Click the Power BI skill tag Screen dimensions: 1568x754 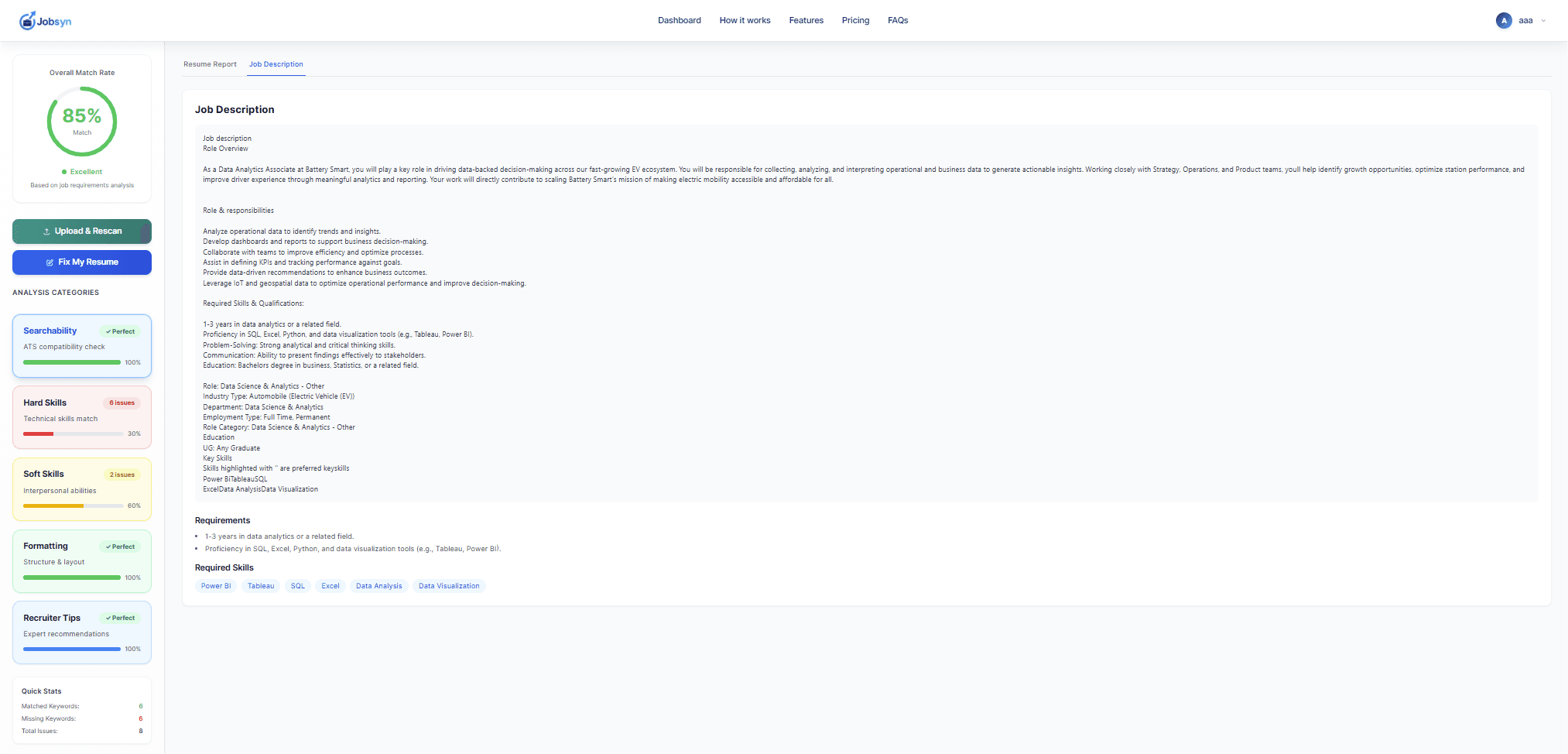tap(216, 586)
